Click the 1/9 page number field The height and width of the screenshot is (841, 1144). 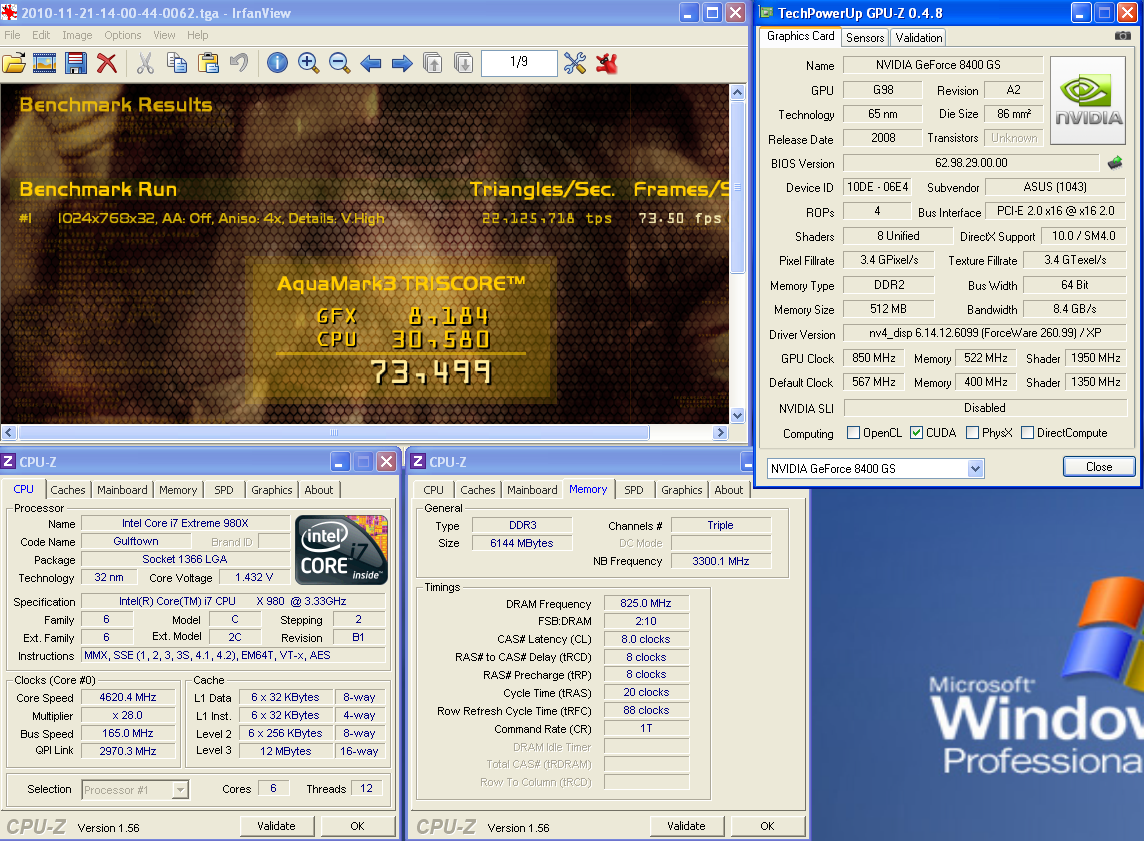coord(519,63)
